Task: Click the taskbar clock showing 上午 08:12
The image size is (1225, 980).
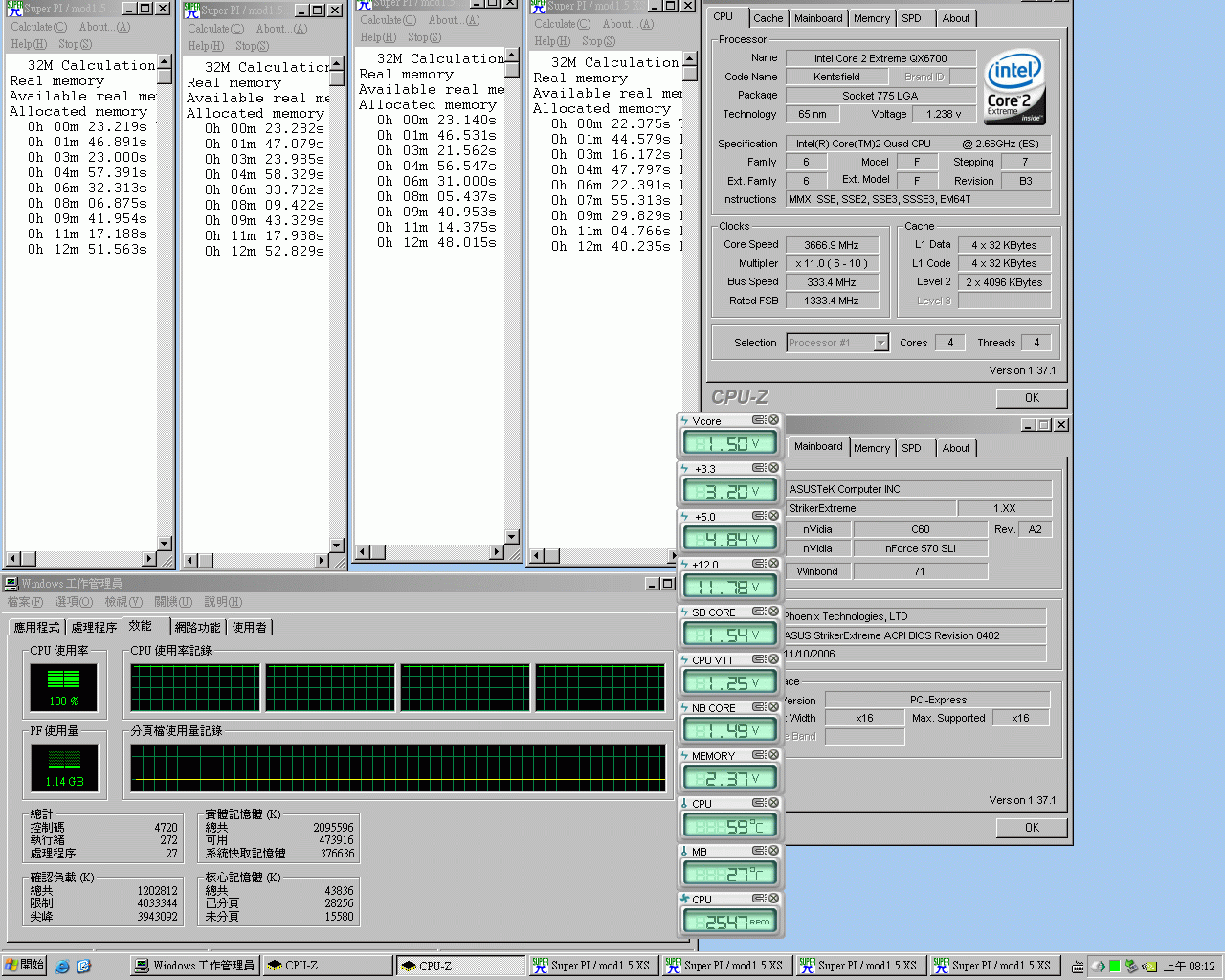Action: (x=1189, y=967)
